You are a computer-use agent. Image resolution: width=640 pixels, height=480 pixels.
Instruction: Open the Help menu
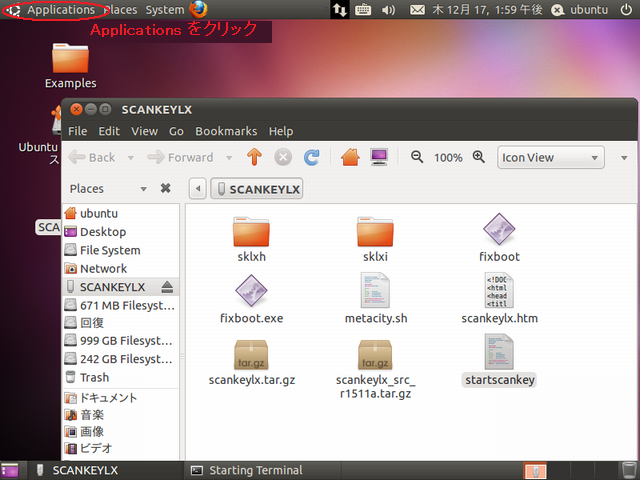click(281, 131)
